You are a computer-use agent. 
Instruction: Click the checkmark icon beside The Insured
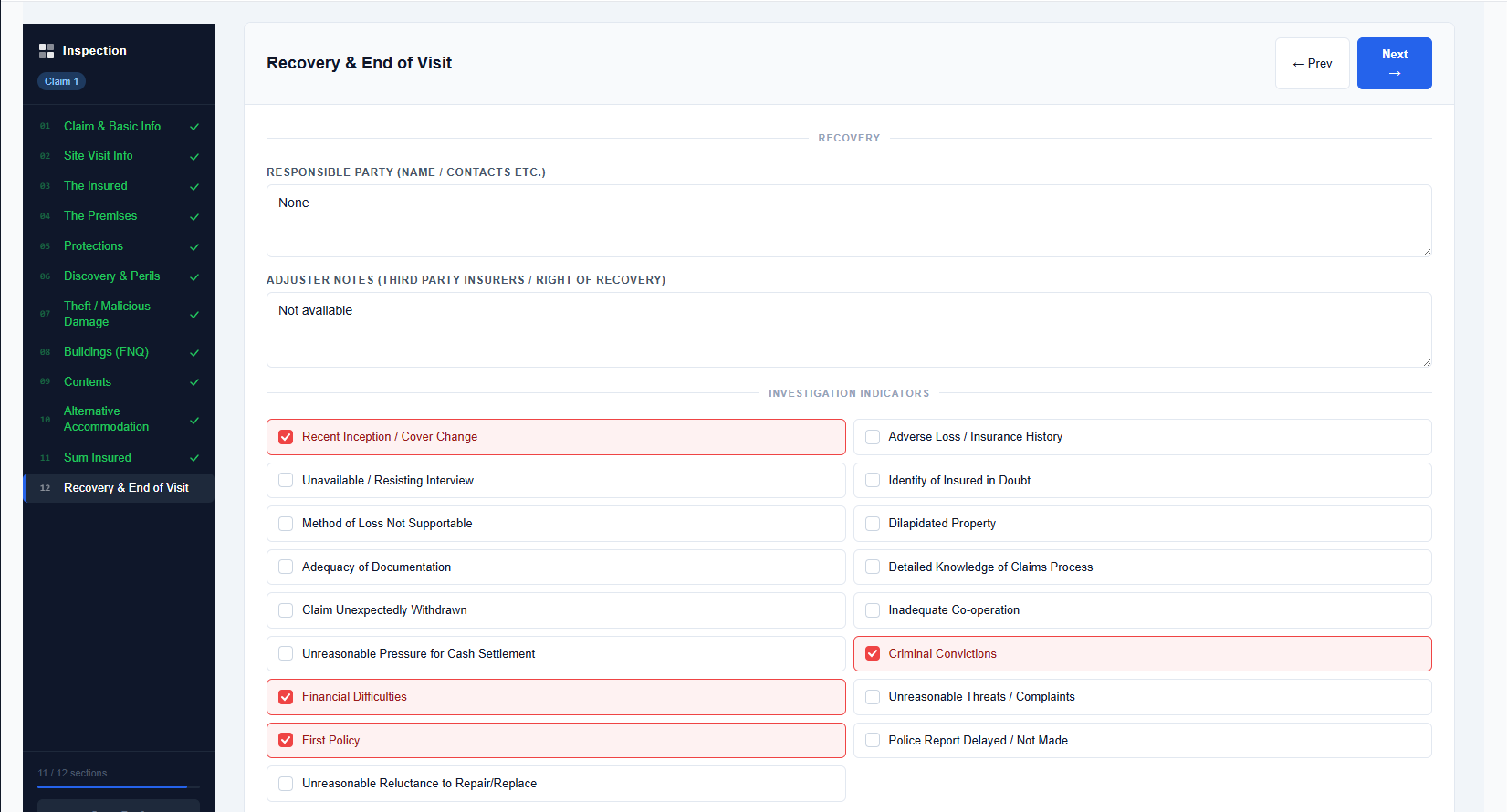coord(194,187)
